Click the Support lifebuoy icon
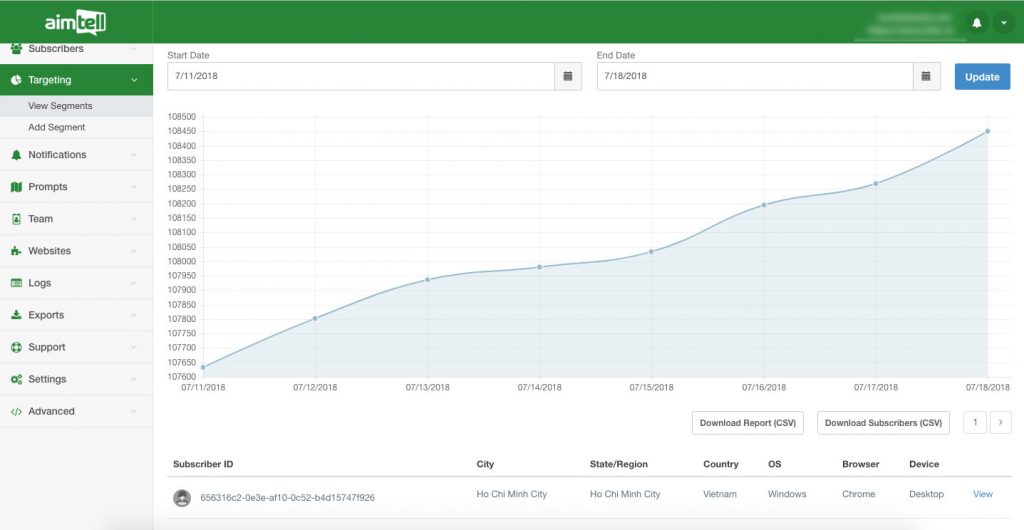This screenshot has height=530, width=1024. point(16,347)
